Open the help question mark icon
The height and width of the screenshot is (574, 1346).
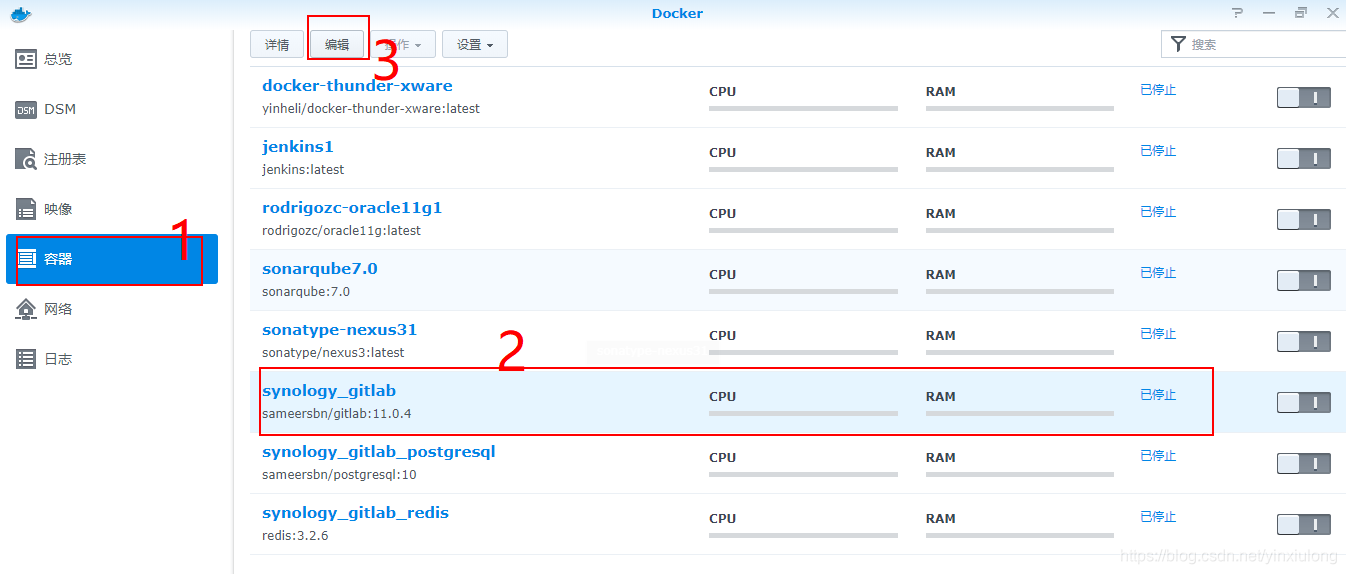(1238, 13)
